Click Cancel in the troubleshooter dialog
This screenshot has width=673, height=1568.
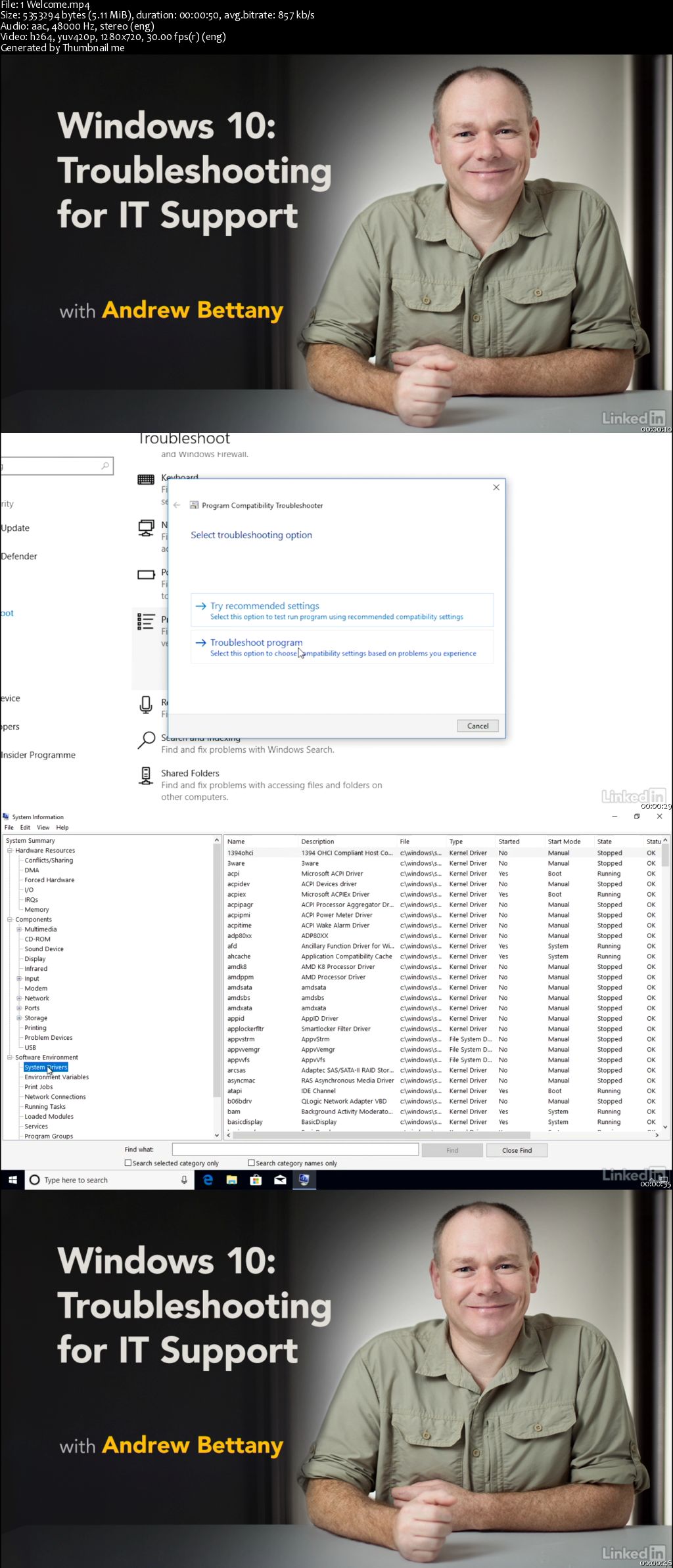coord(478,726)
